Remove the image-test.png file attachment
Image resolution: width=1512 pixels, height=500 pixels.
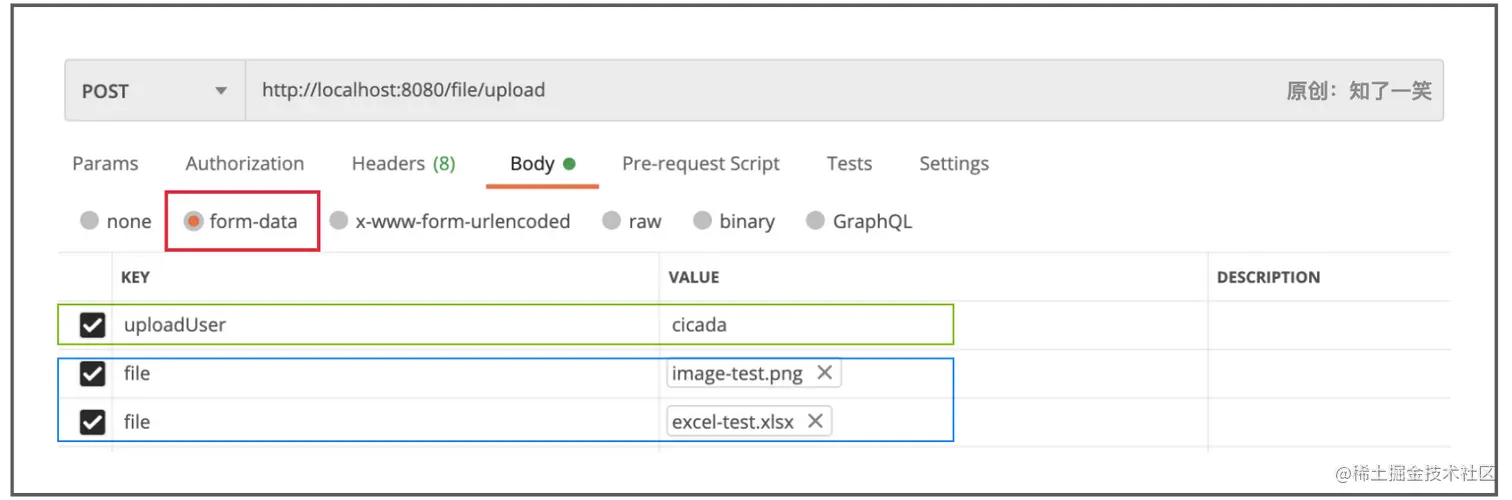[x=824, y=373]
